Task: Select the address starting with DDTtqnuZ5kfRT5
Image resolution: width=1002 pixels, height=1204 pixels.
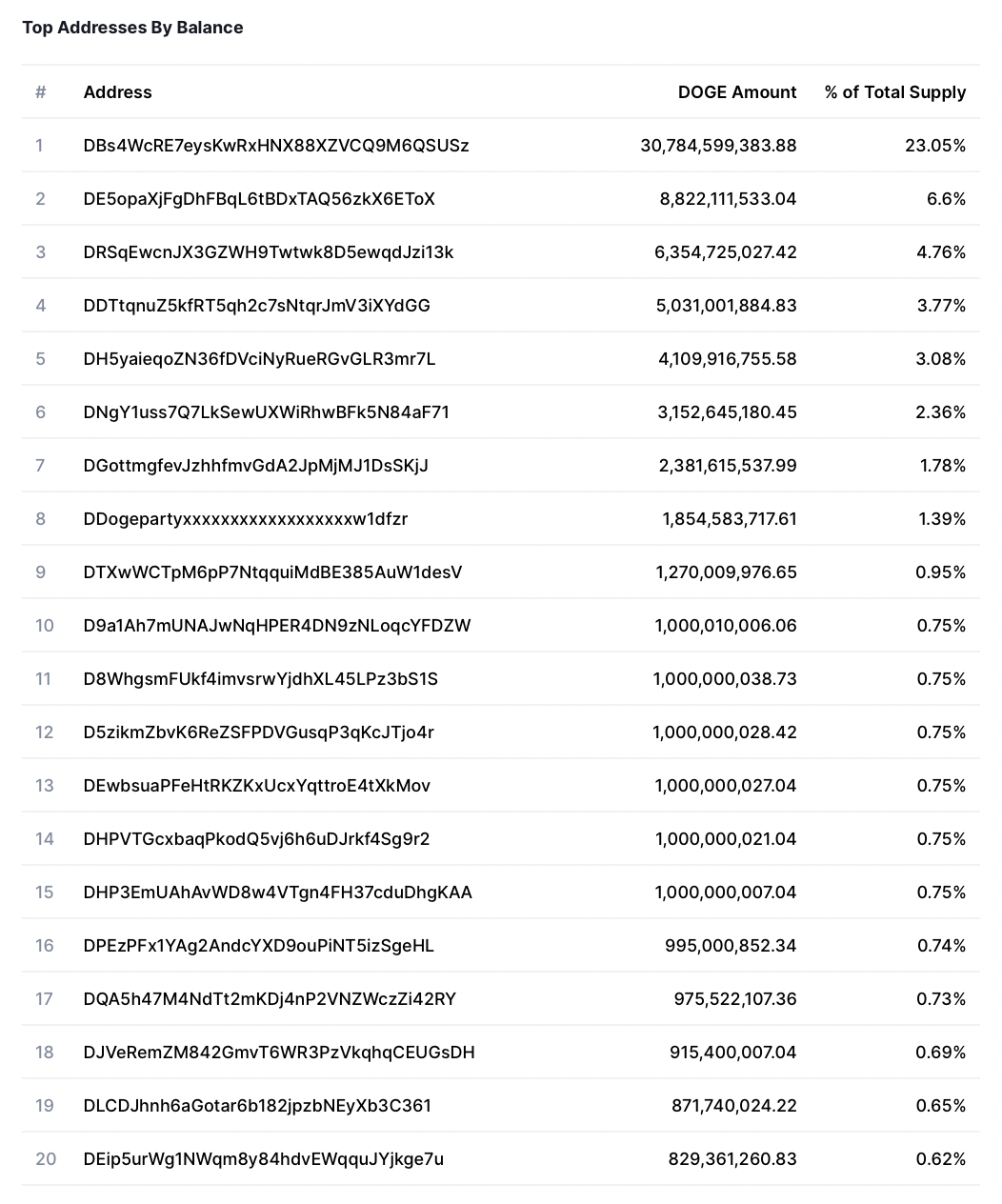Action: [257, 306]
